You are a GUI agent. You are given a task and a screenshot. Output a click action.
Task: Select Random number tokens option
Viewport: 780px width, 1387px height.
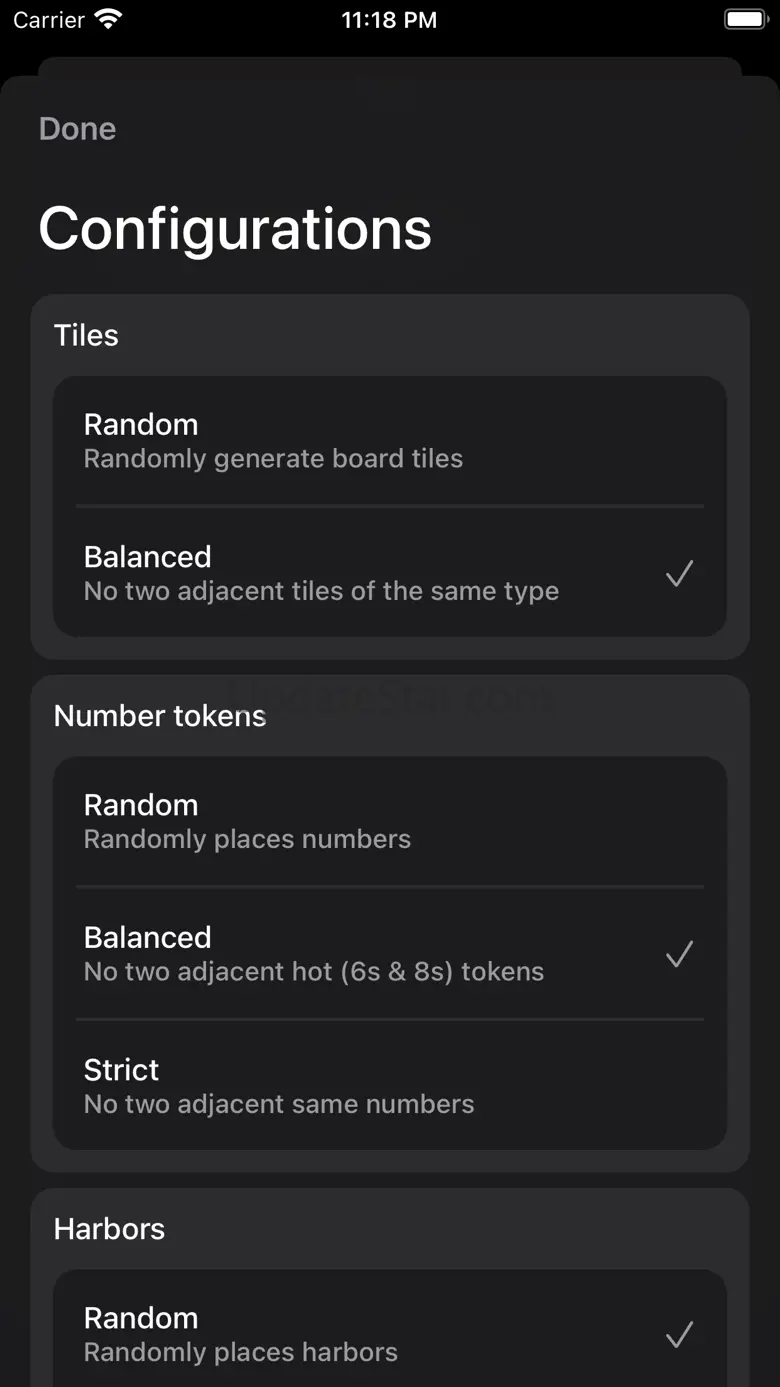point(388,821)
